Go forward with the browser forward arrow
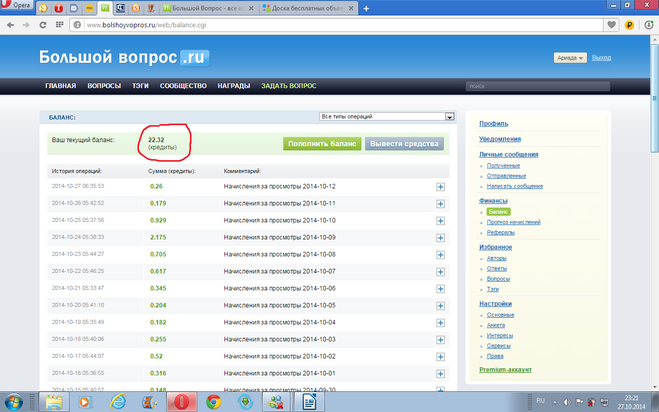Image resolution: width=659 pixels, height=412 pixels. coord(26,25)
